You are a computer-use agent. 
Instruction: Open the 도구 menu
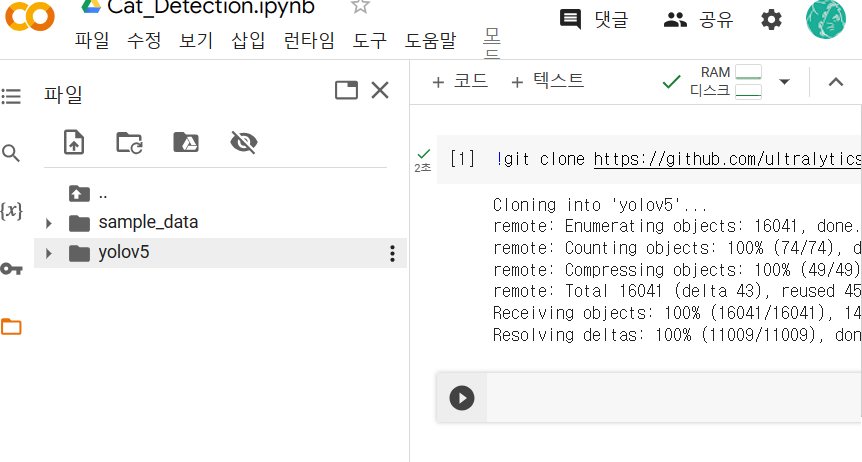pyautogui.click(x=369, y=40)
